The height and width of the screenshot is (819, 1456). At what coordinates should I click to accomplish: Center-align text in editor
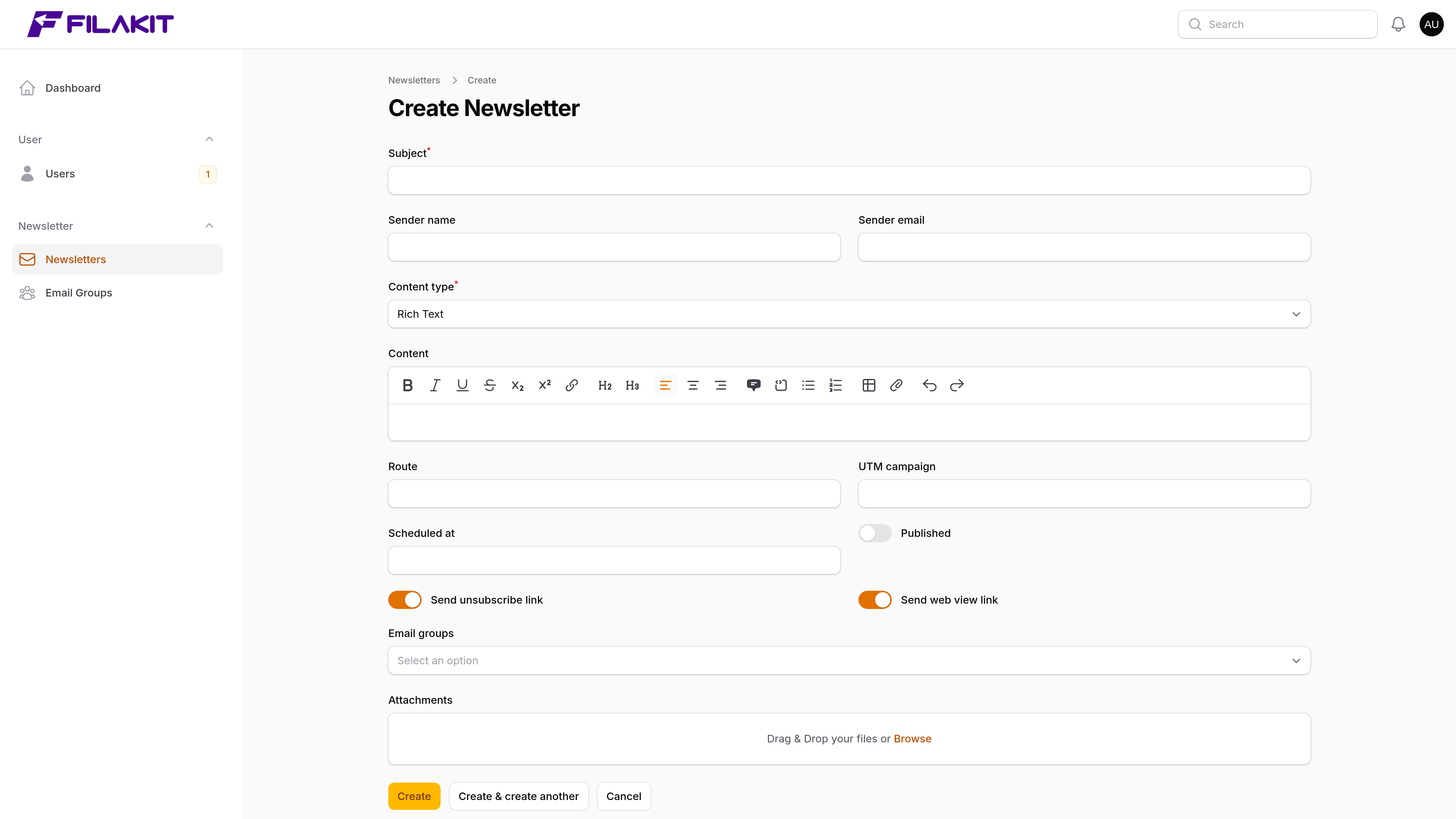[x=693, y=385]
